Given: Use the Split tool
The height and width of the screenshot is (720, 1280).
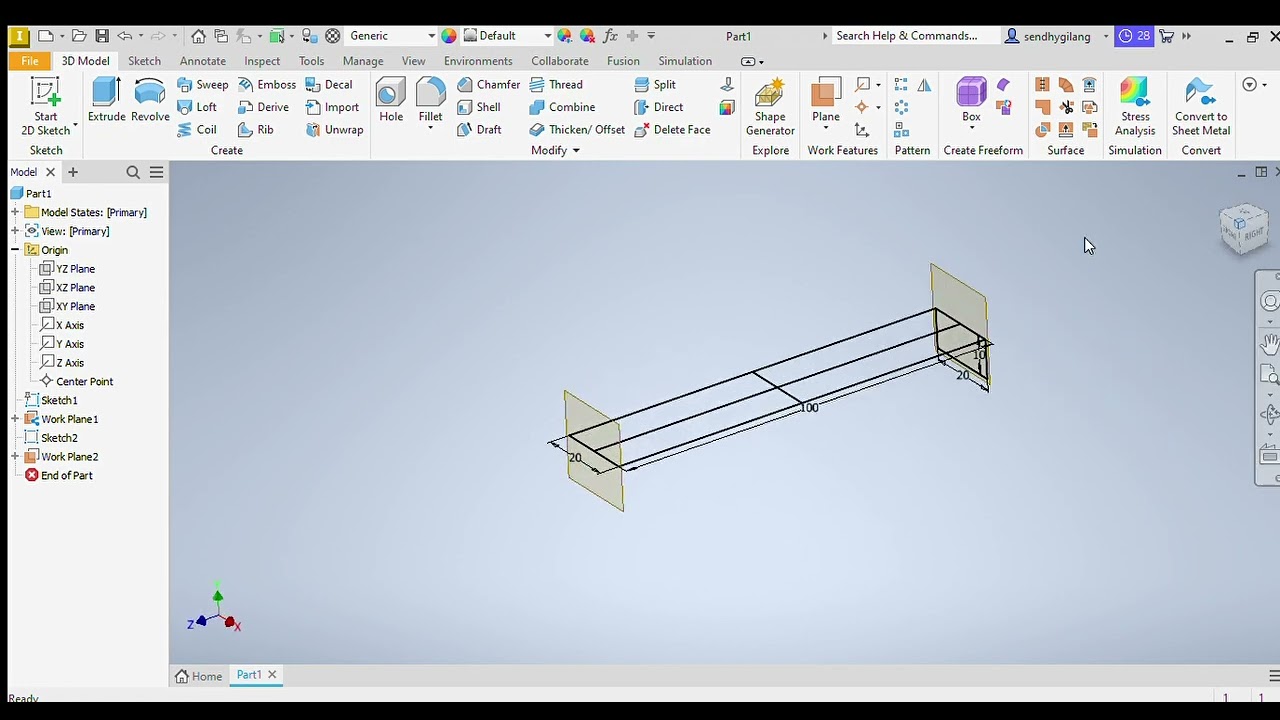Looking at the screenshot, I should (655, 85).
